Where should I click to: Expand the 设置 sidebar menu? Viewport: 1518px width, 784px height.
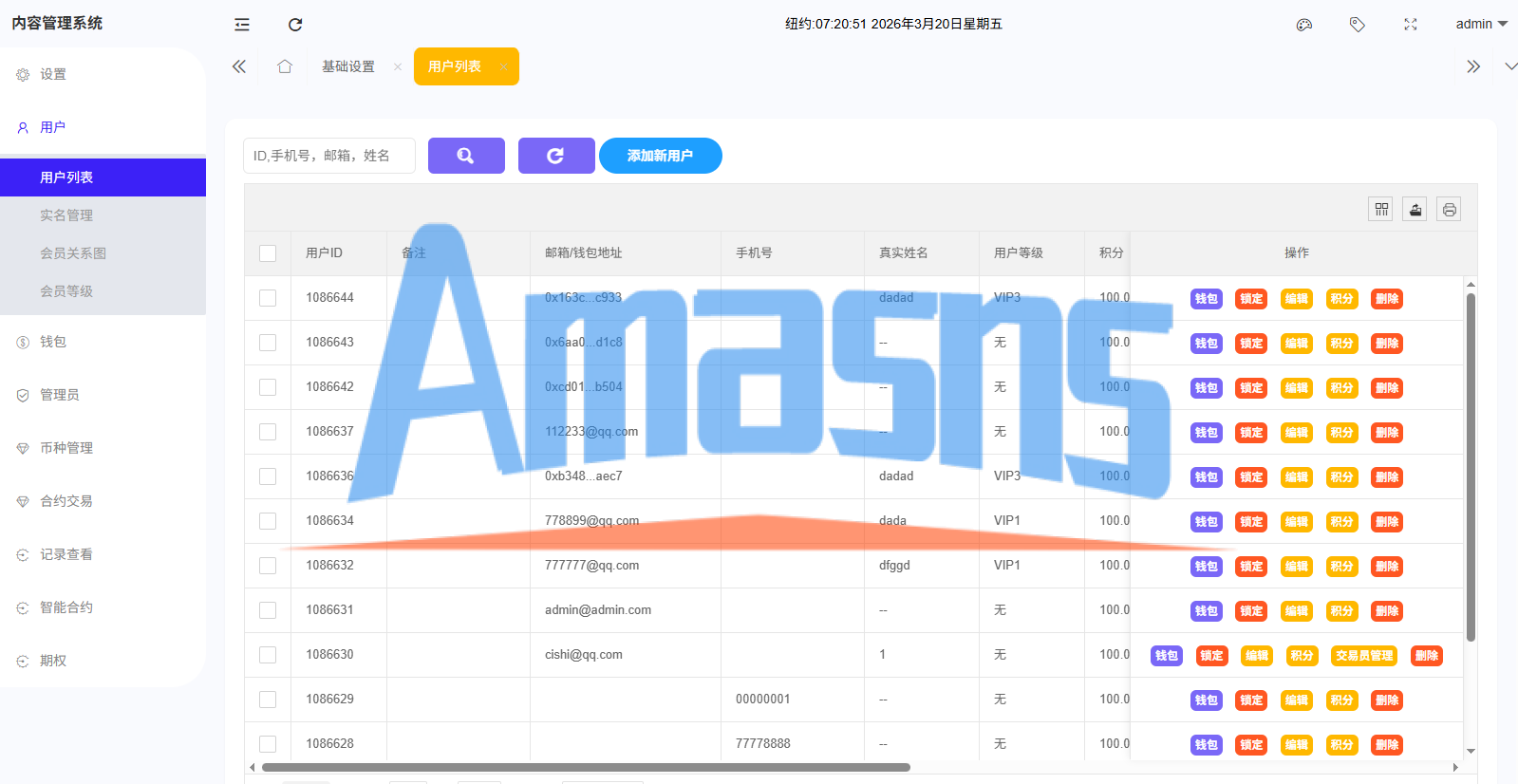[x=103, y=74]
